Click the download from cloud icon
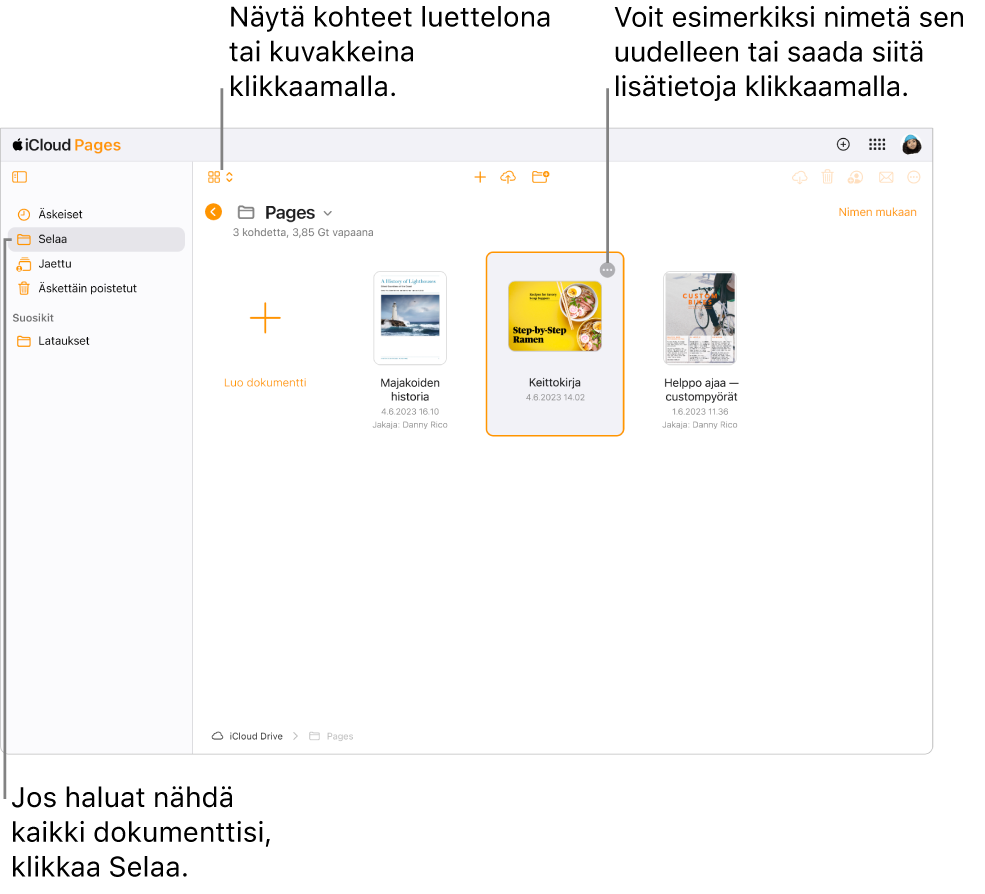985x894 pixels. pos(800,177)
